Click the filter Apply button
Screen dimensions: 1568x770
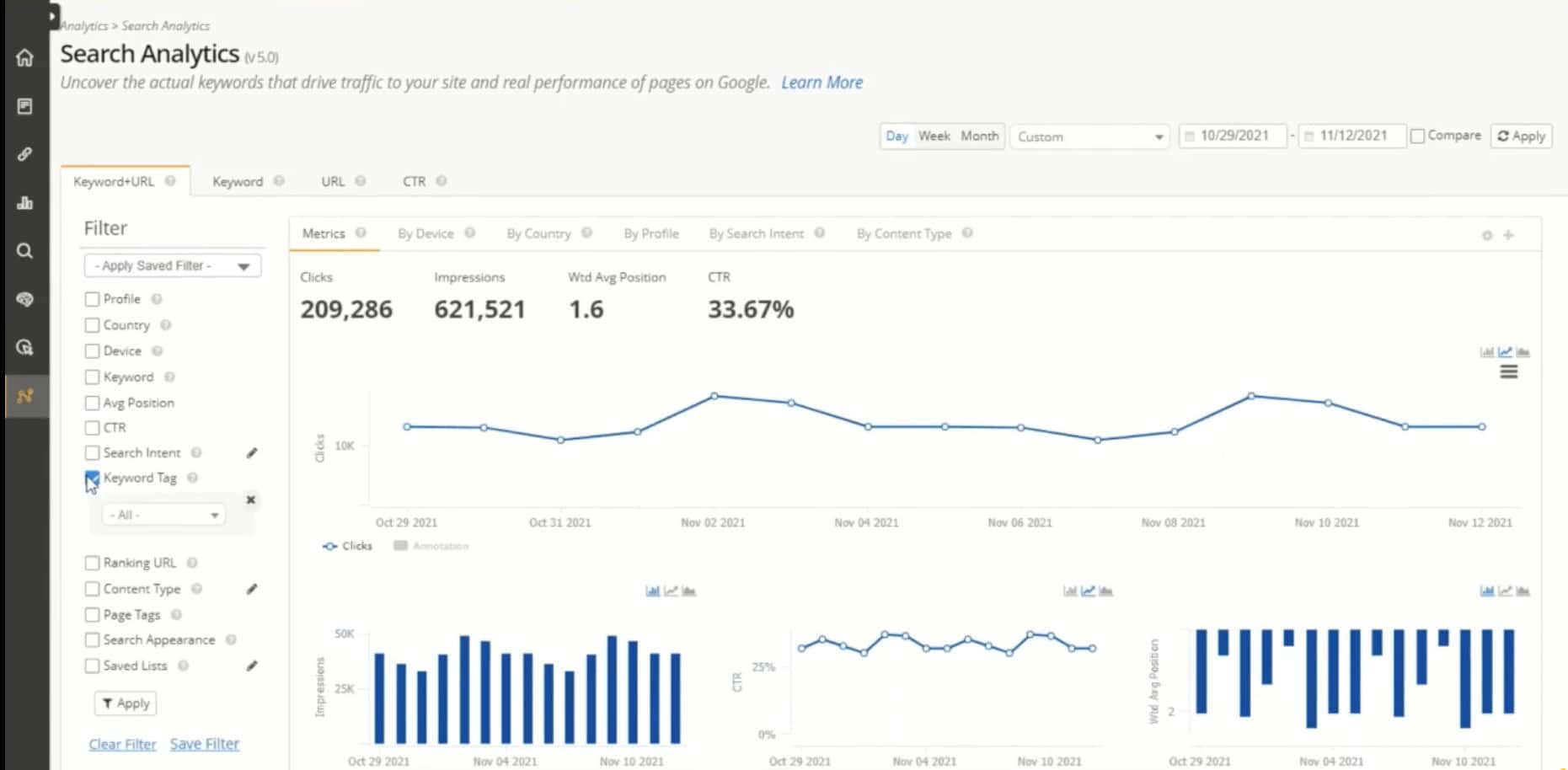click(126, 703)
